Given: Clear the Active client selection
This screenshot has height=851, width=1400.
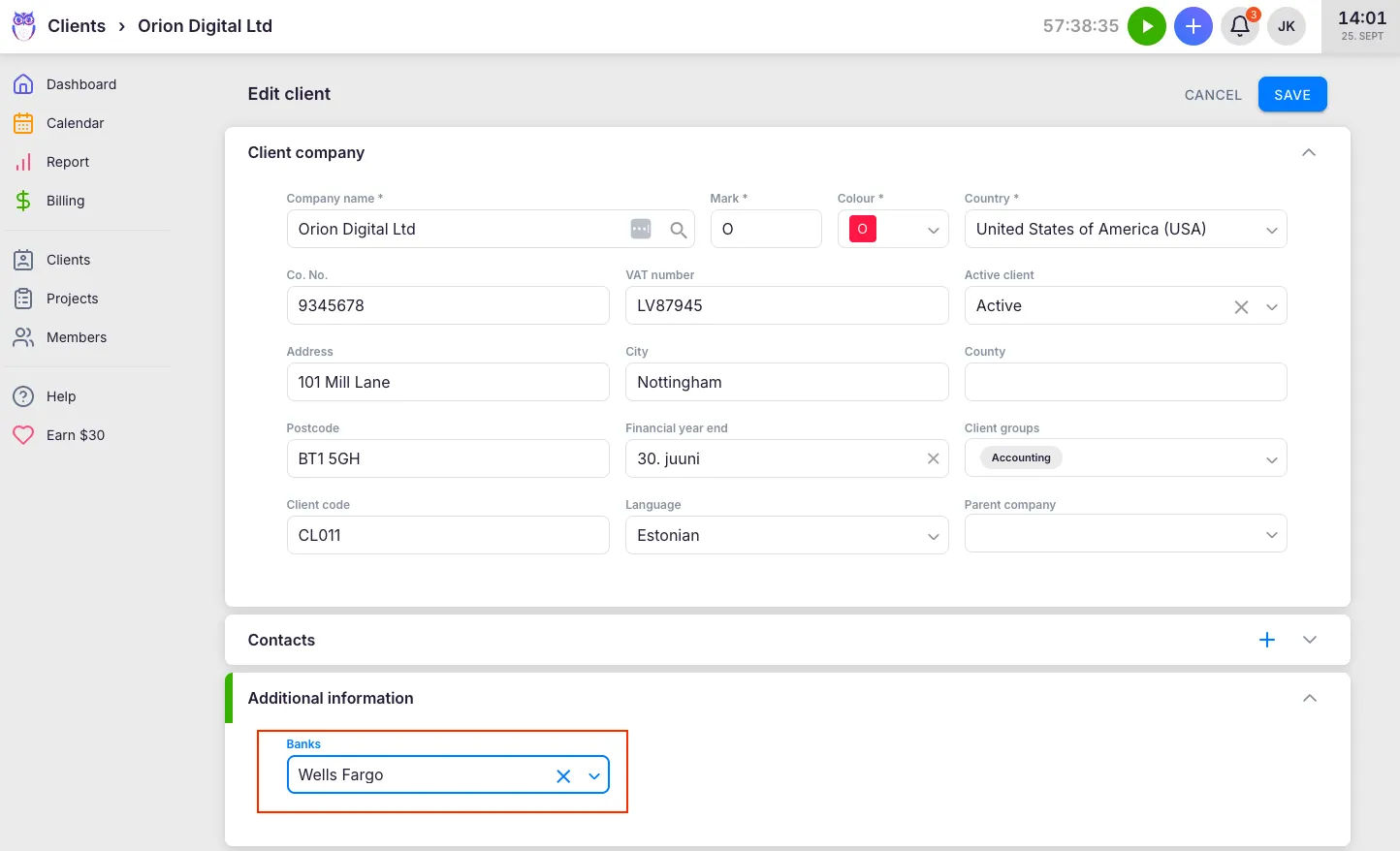Looking at the screenshot, I should point(1241,305).
